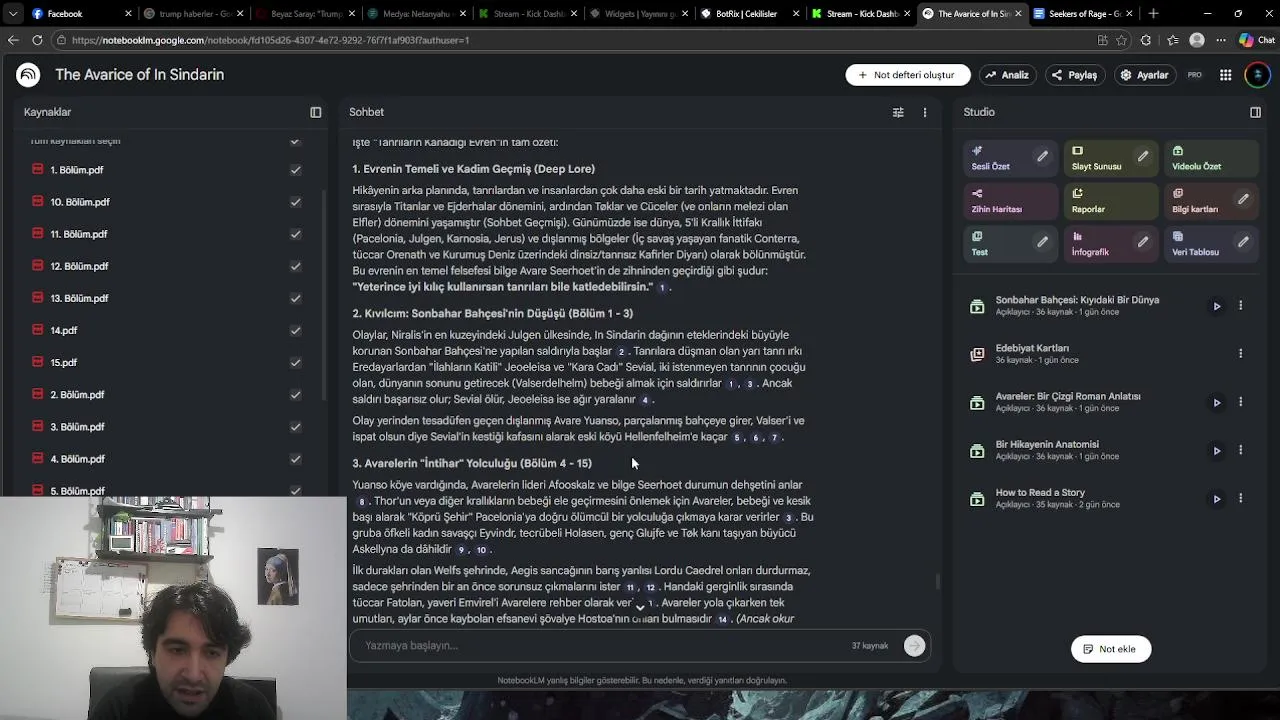Edit the Test pencil icon
Image resolution: width=1280 pixels, height=720 pixels.
(1042, 242)
